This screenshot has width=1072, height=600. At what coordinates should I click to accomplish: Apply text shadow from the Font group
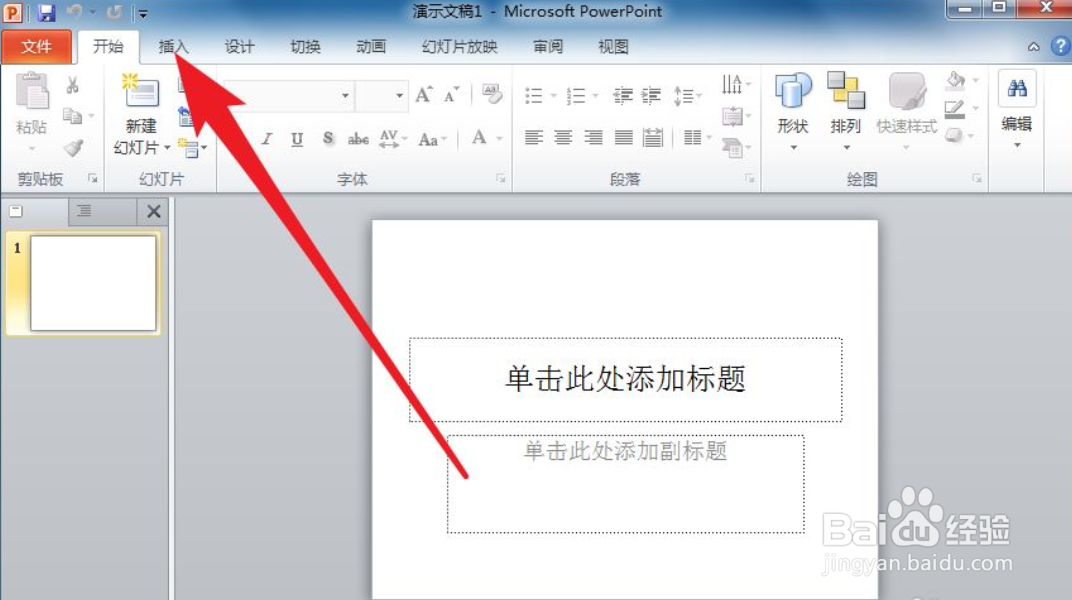[328, 139]
